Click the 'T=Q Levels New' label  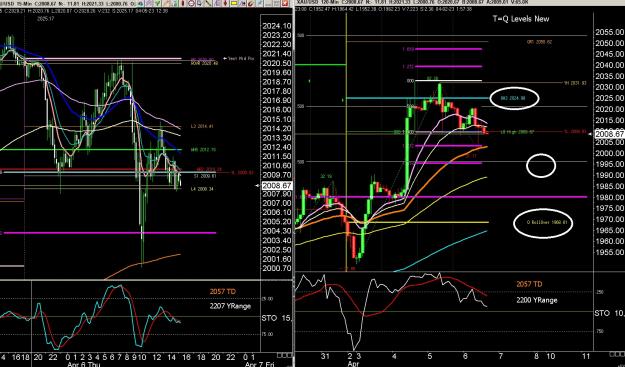point(521,19)
